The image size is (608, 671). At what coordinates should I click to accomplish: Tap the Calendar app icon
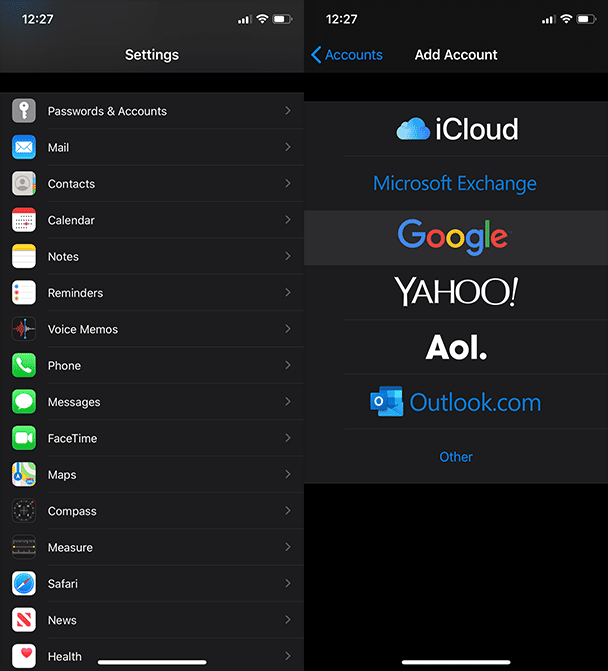(24, 220)
